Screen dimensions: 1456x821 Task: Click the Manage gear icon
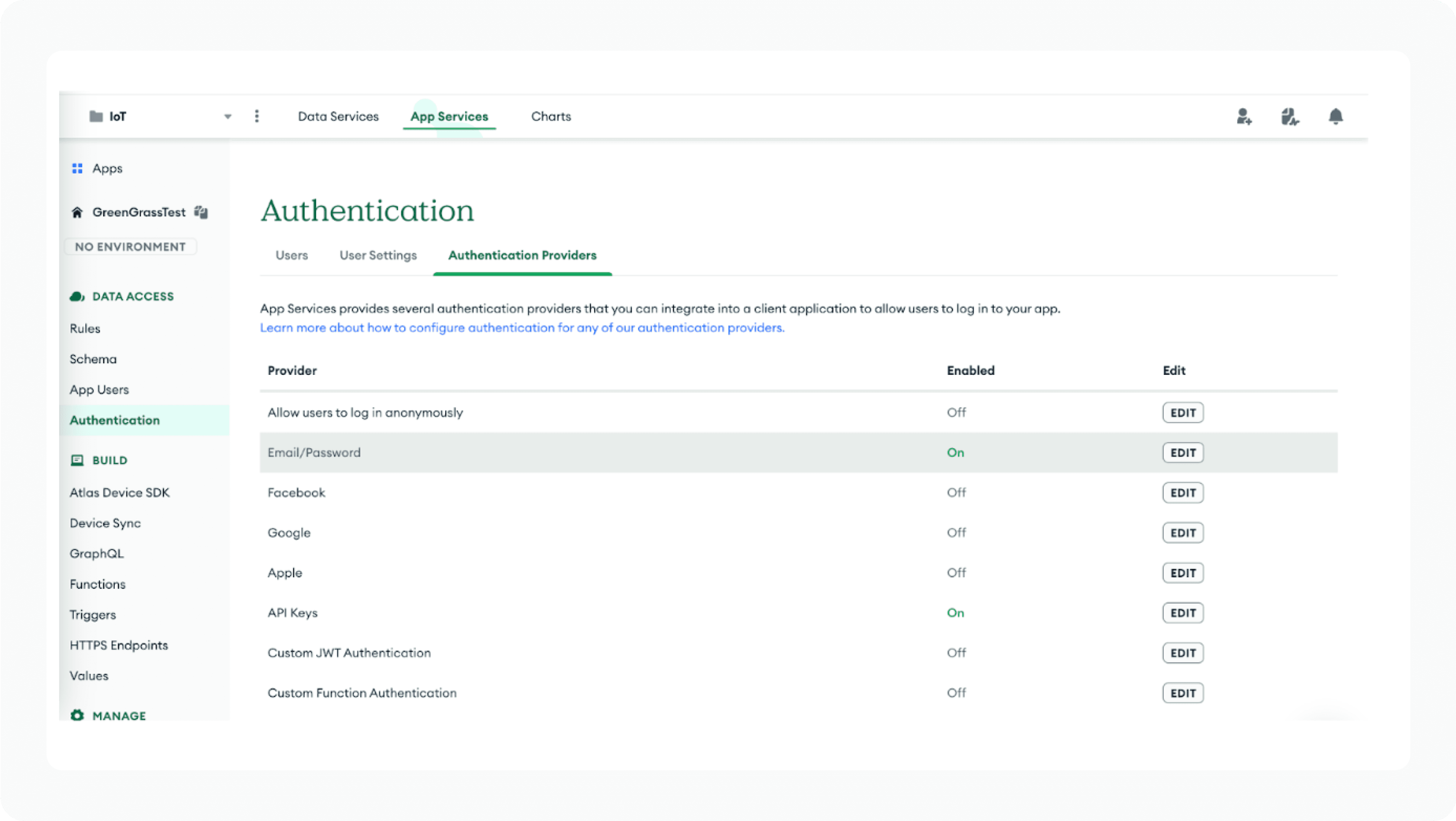coord(77,716)
